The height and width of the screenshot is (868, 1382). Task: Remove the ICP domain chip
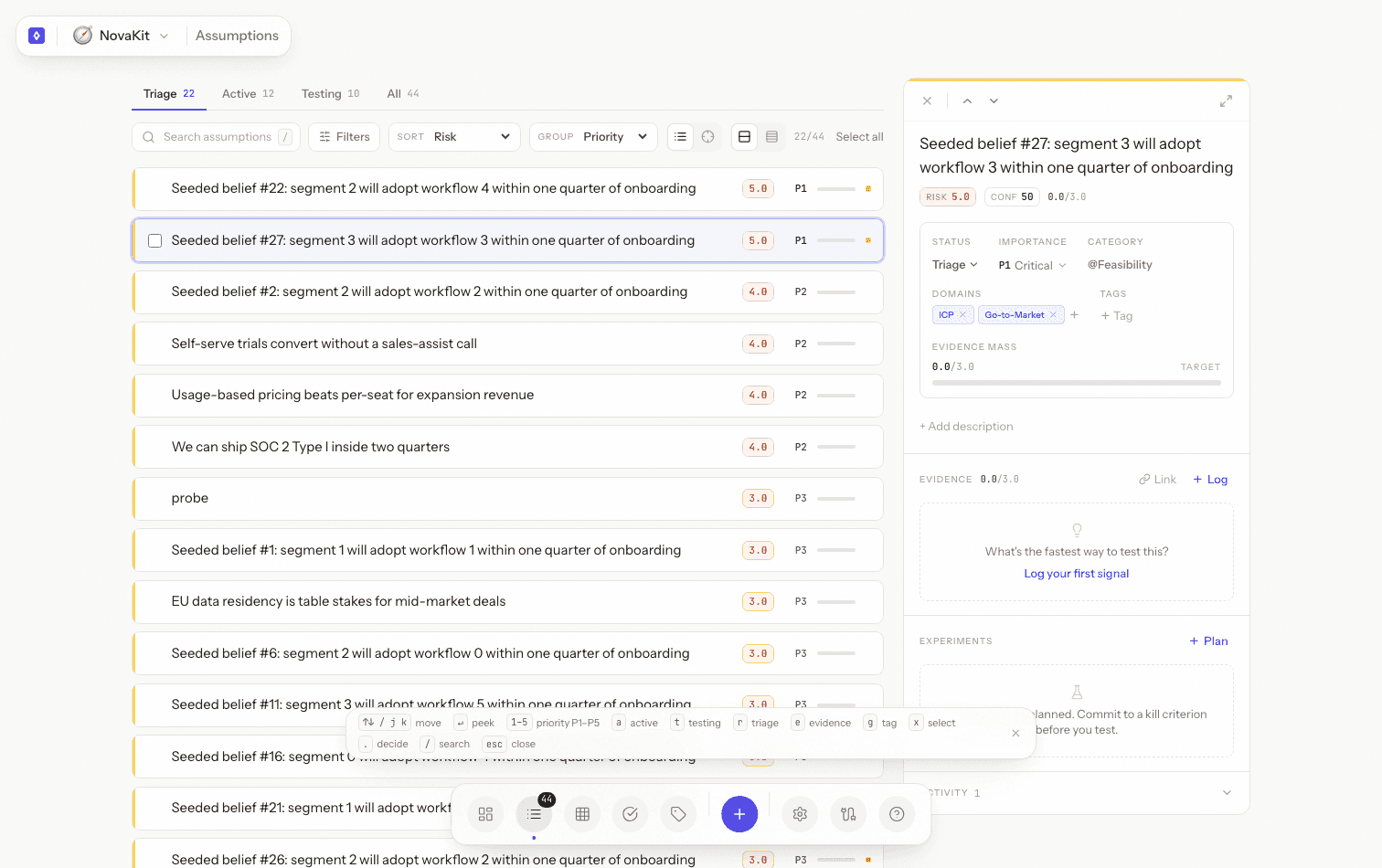962,315
